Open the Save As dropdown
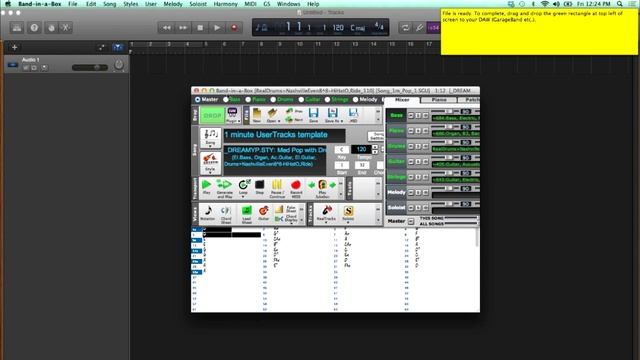Screen dimensions: 640x360 click(333, 115)
